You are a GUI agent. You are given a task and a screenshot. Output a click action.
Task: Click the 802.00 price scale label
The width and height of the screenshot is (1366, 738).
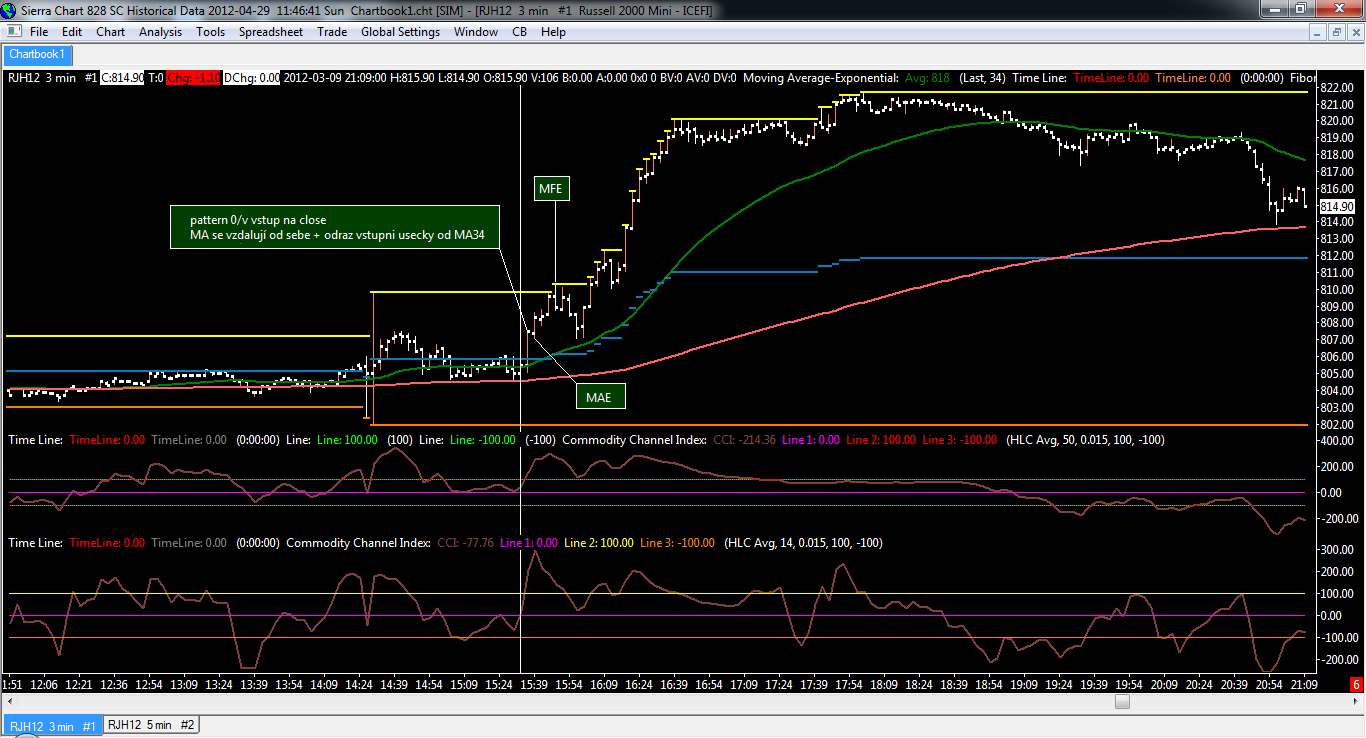tap(1336, 425)
